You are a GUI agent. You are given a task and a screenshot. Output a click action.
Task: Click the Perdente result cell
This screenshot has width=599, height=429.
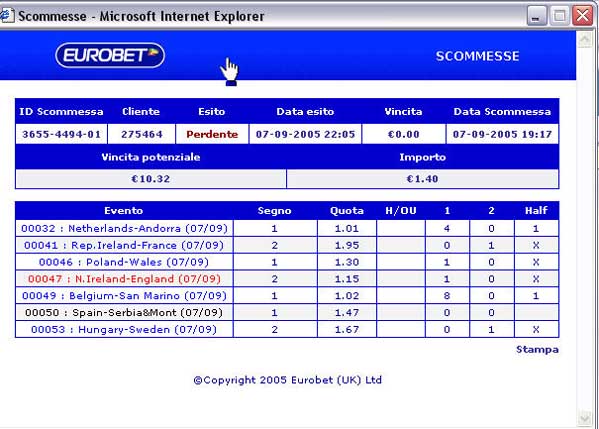point(212,134)
